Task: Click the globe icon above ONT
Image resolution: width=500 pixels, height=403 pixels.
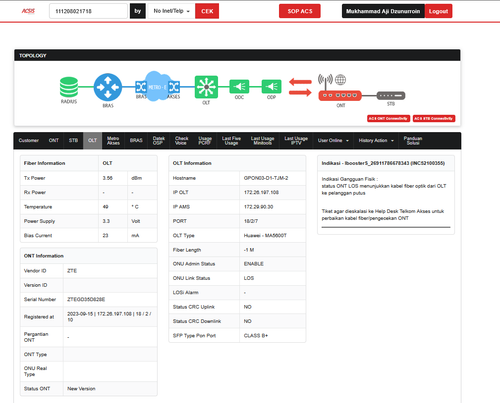Action: (x=340, y=79)
